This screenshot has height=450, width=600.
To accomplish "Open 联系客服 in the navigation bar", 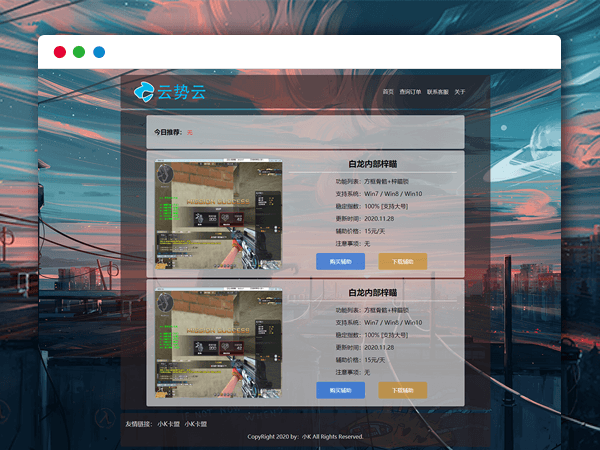I will [x=438, y=92].
